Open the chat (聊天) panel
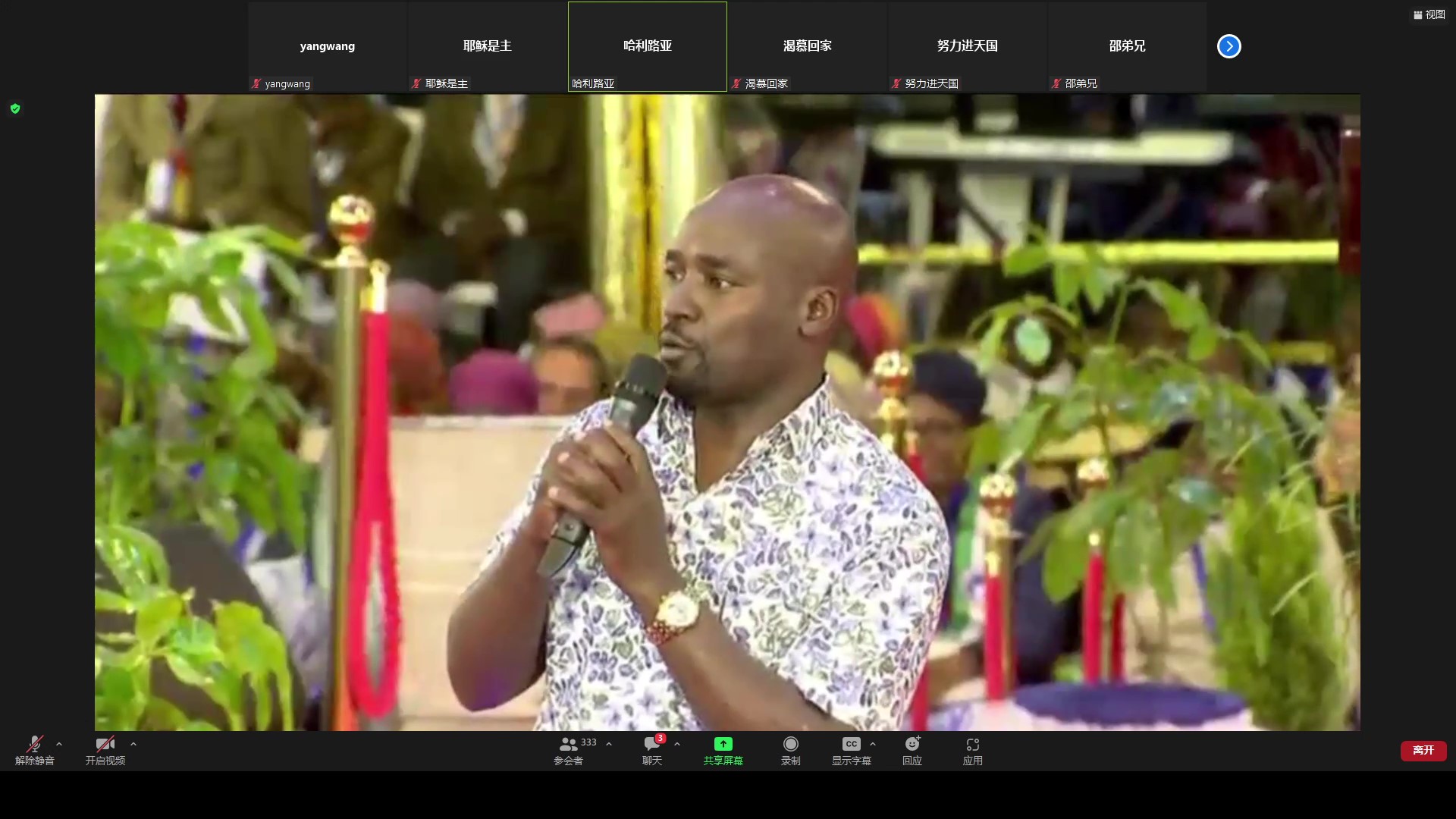 tap(652, 749)
